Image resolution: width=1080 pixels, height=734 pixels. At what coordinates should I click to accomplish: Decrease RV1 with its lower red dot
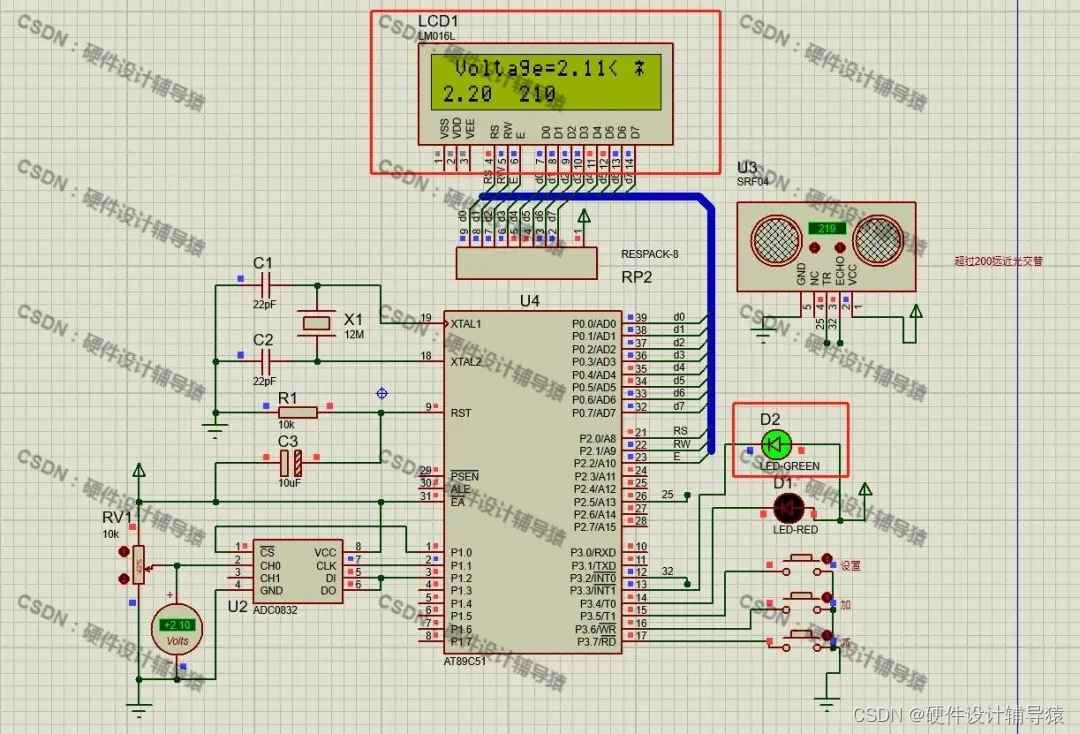124,578
